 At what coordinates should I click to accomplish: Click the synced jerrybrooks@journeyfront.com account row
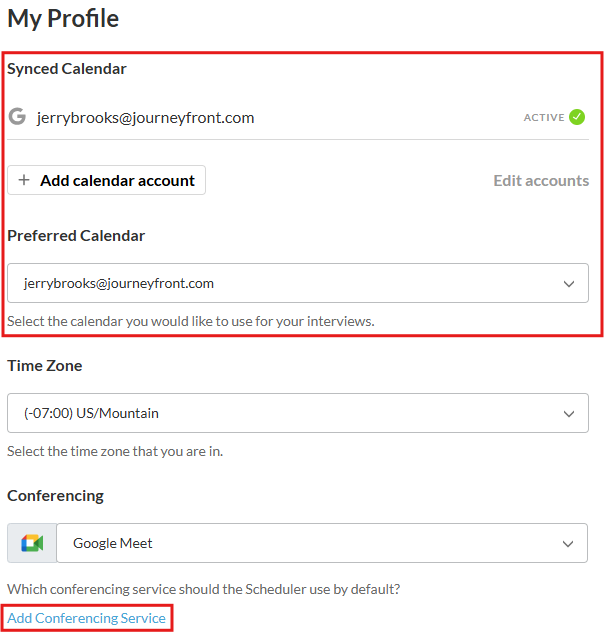tap(298, 117)
